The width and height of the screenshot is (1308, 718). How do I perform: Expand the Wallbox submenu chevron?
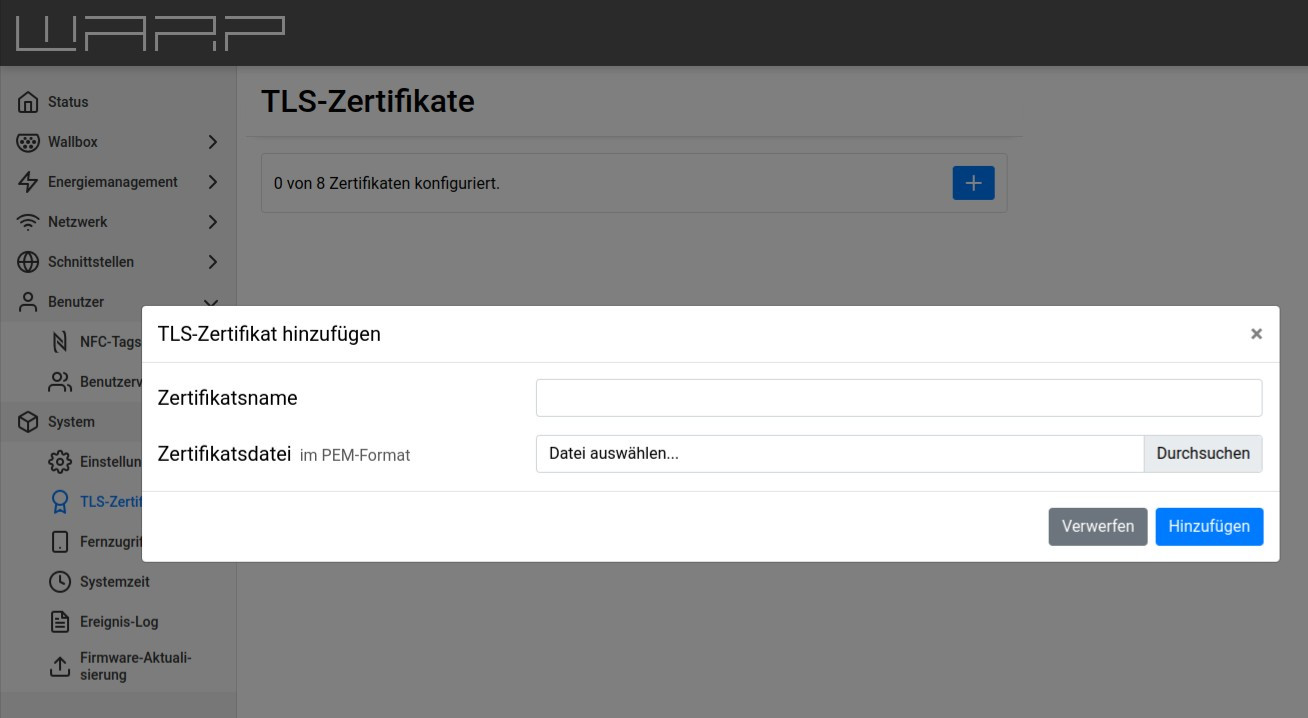click(212, 142)
